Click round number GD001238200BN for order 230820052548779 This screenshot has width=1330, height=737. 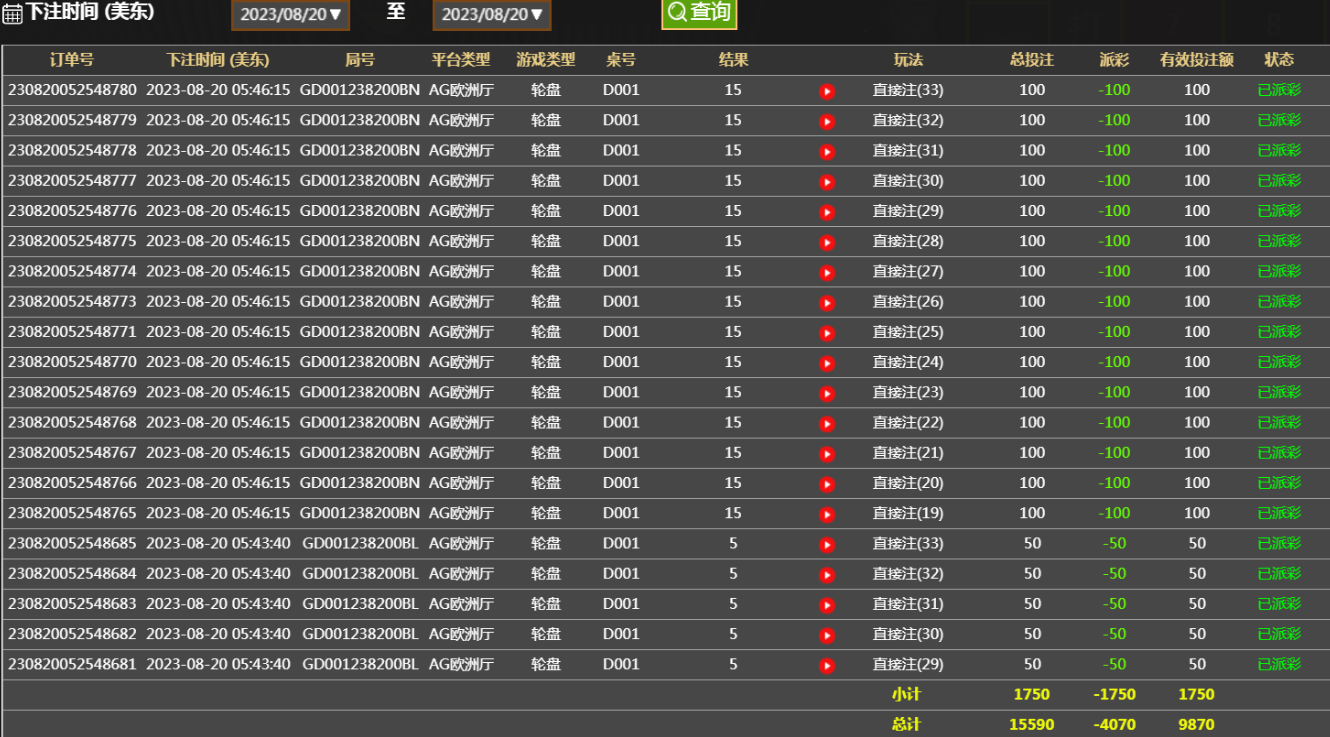click(360, 120)
